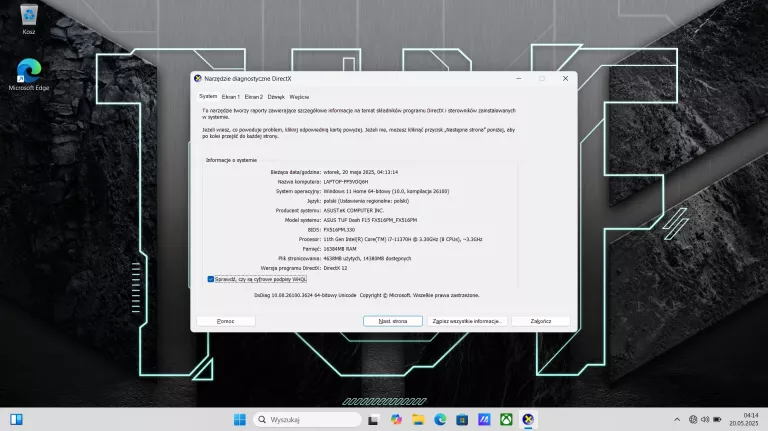Open the Wejście tab
Viewport: 768px width, 431px height.
click(299, 97)
